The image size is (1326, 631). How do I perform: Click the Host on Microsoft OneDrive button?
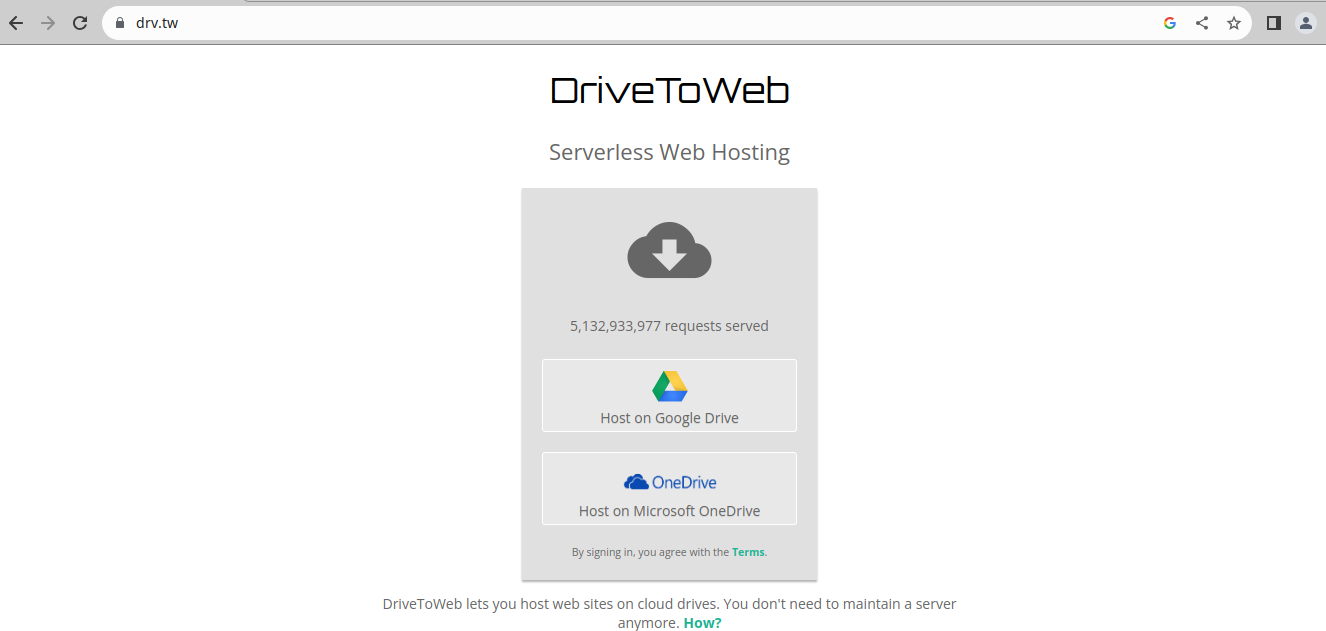[669, 488]
